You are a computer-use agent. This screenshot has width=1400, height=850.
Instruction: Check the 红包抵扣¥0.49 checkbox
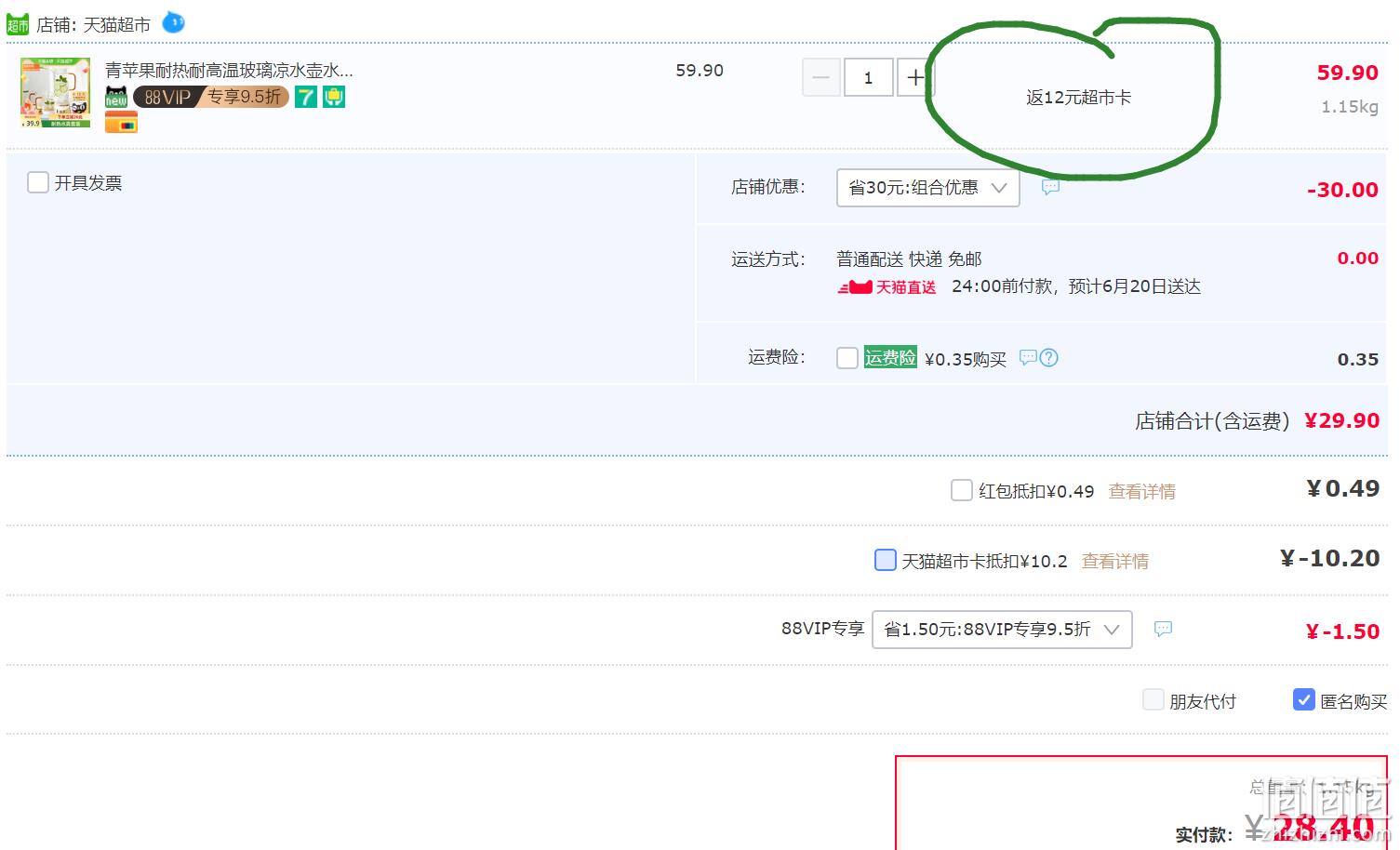coord(962,490)
